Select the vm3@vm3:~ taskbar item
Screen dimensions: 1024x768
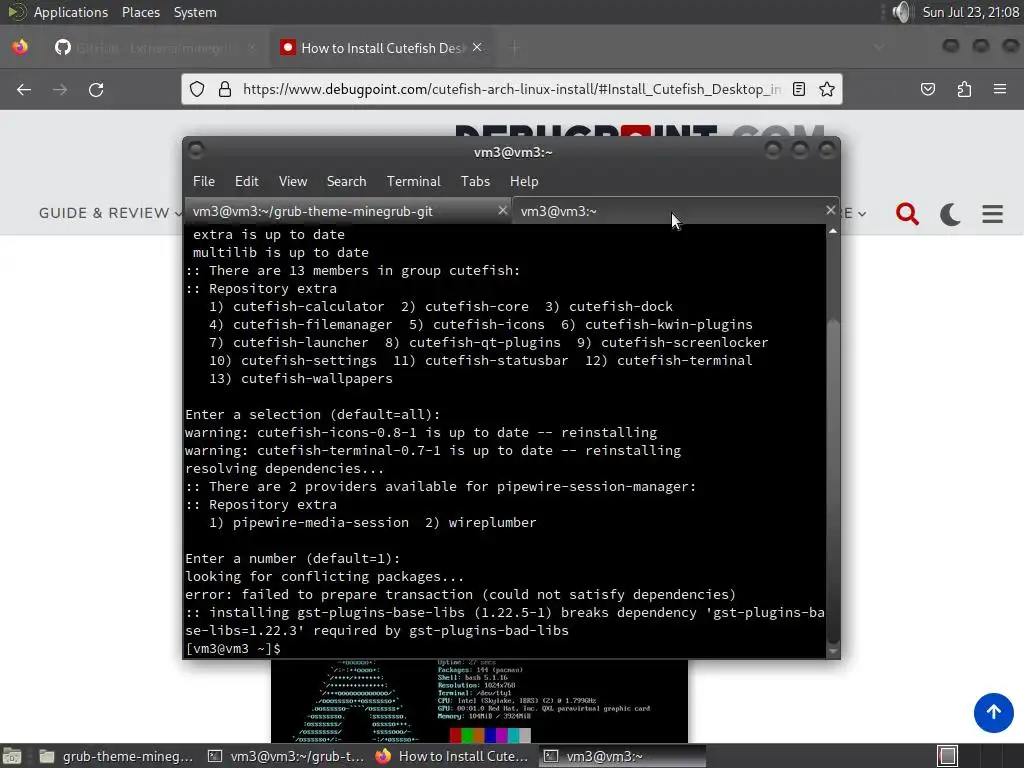tap(622, 756)
